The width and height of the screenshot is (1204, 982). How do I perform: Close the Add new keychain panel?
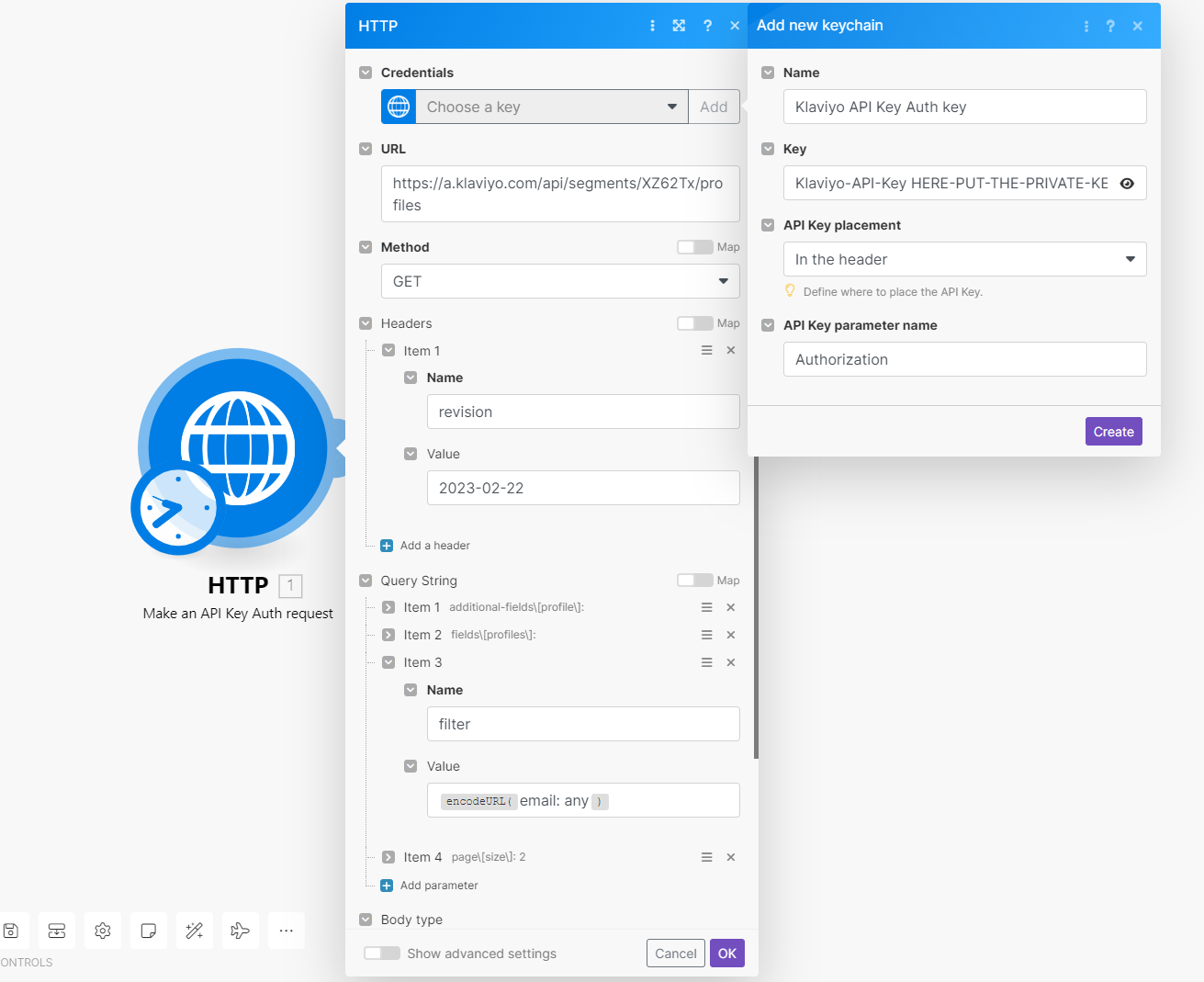1138,26
